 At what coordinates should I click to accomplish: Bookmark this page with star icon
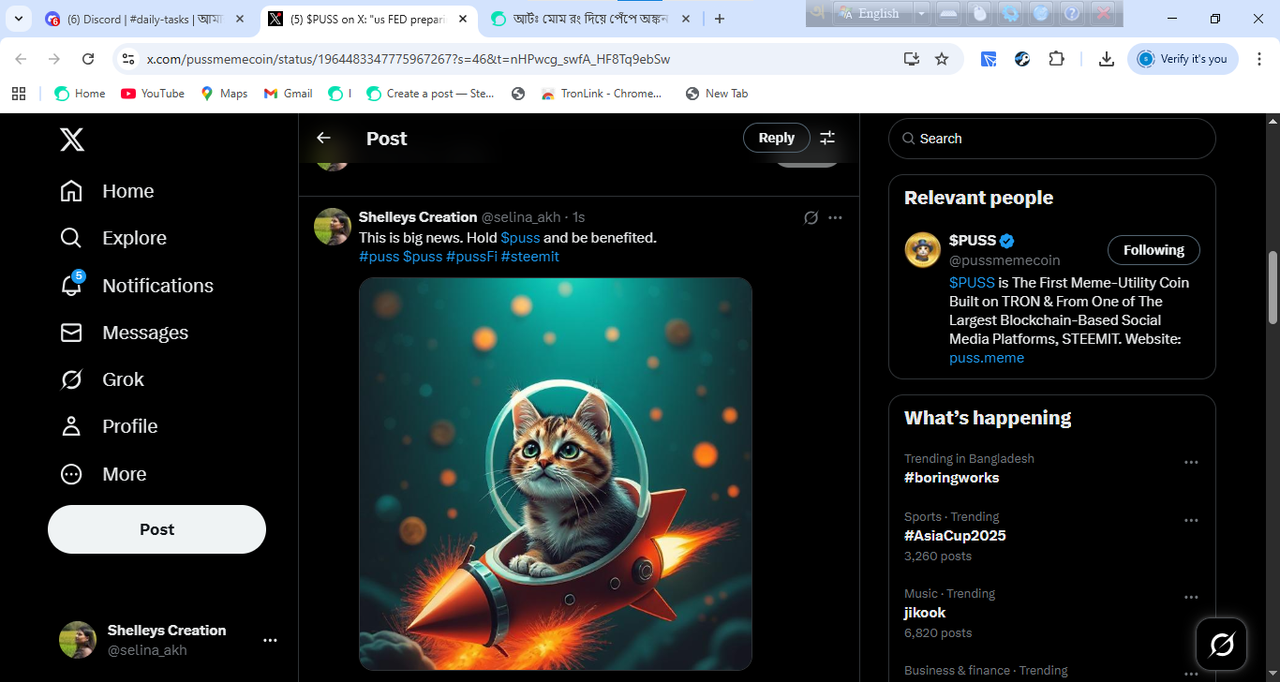(x=941, y=59)
